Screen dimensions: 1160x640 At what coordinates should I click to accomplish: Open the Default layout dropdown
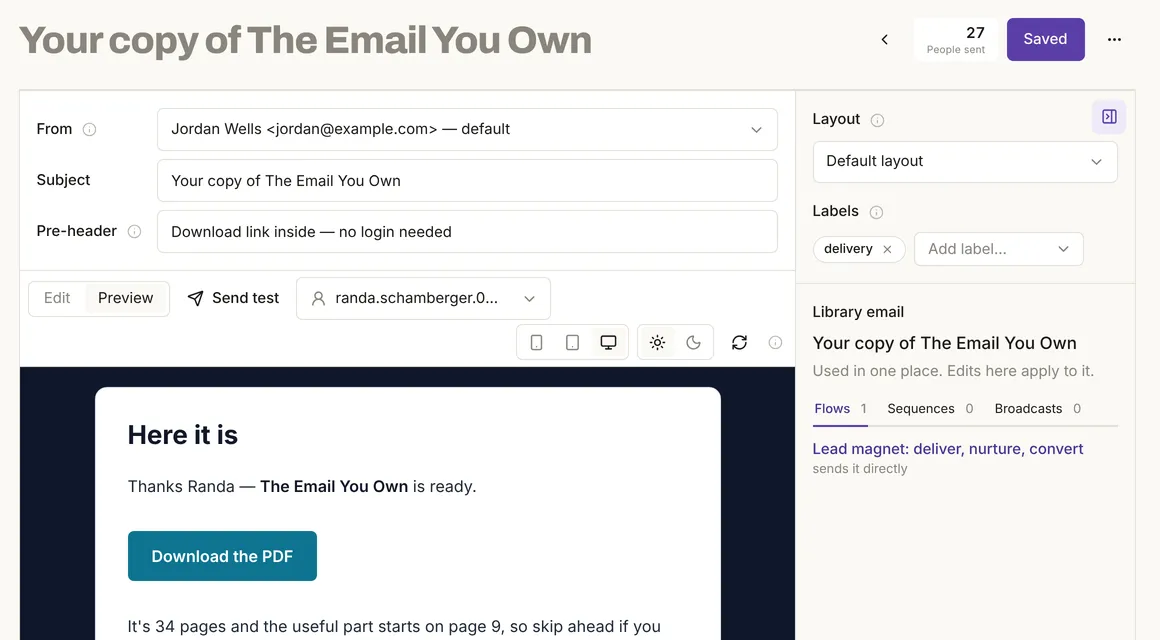[x=965, y=161]
